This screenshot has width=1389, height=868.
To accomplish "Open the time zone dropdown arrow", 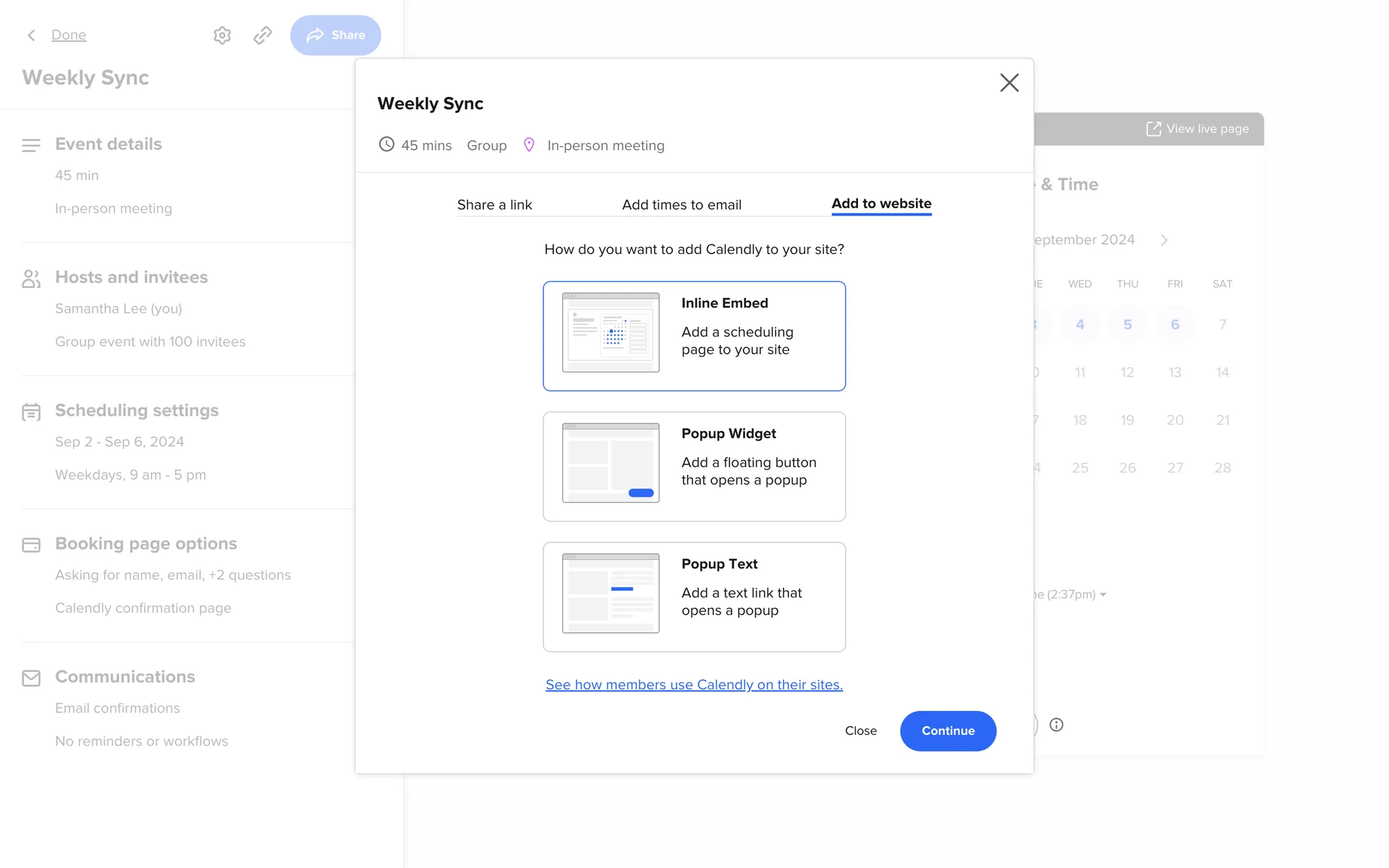I will [x=1103, y=595].
